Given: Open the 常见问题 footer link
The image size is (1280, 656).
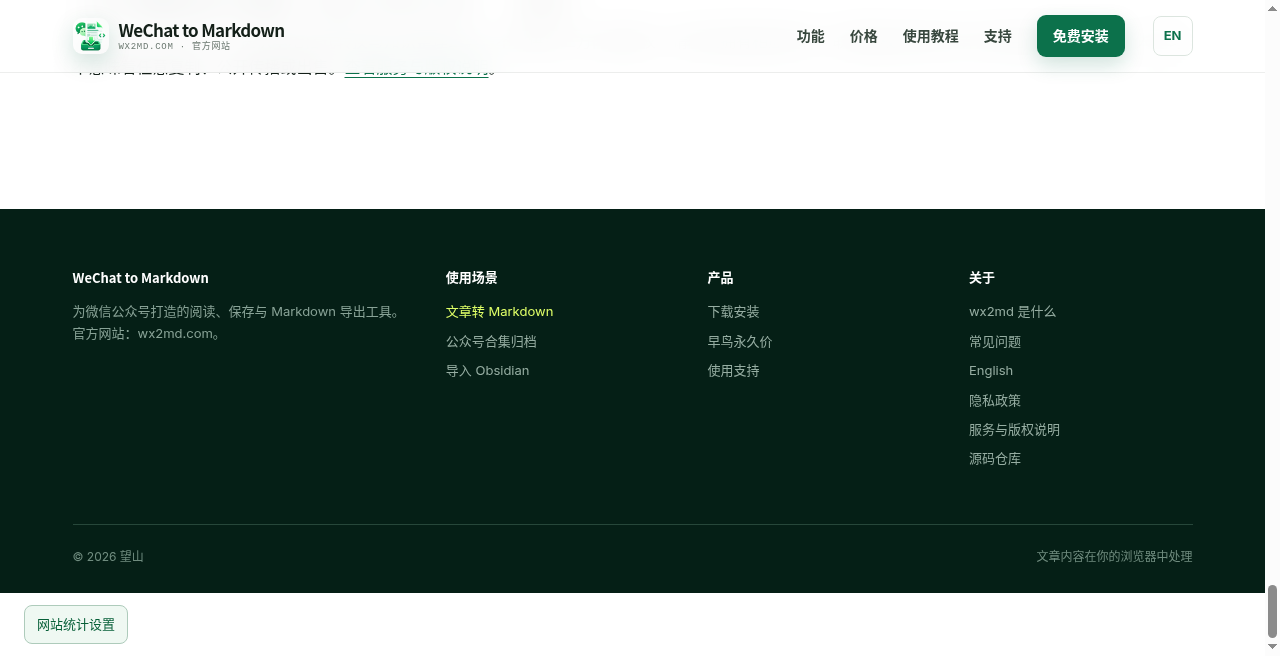Looking at the screenshot, I should pyautogui.click(x=995, y=342).
